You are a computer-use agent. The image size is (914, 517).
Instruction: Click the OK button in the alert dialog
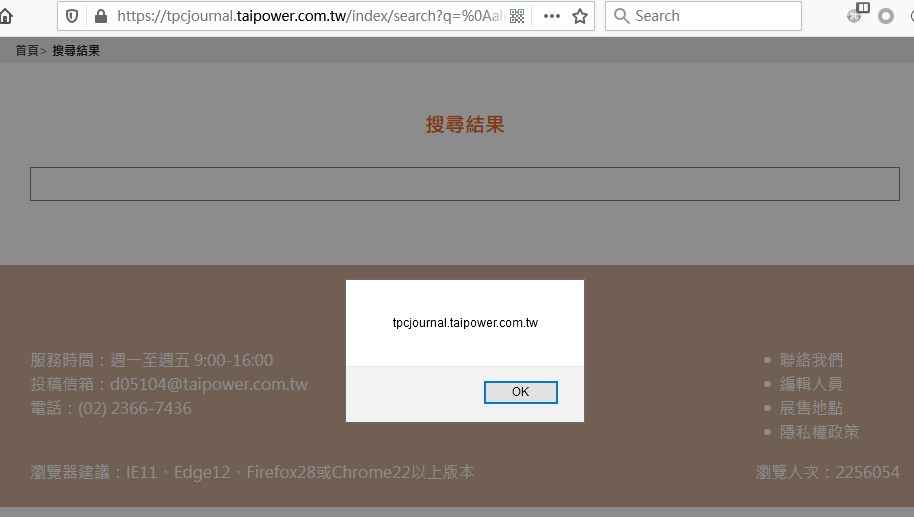521,392
